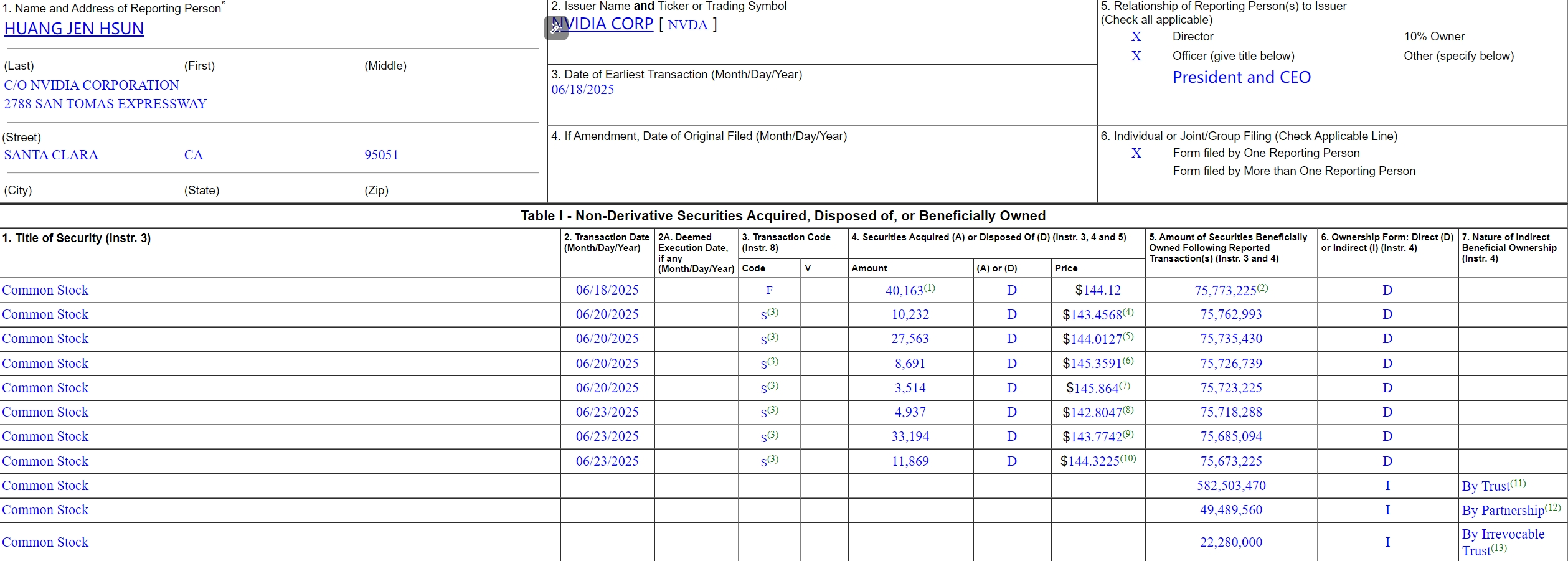The height and width of the screenshot is (561, 1568).
Task: Open the NVIDIA CORP issuer link
Action: [x=603, y=24]
